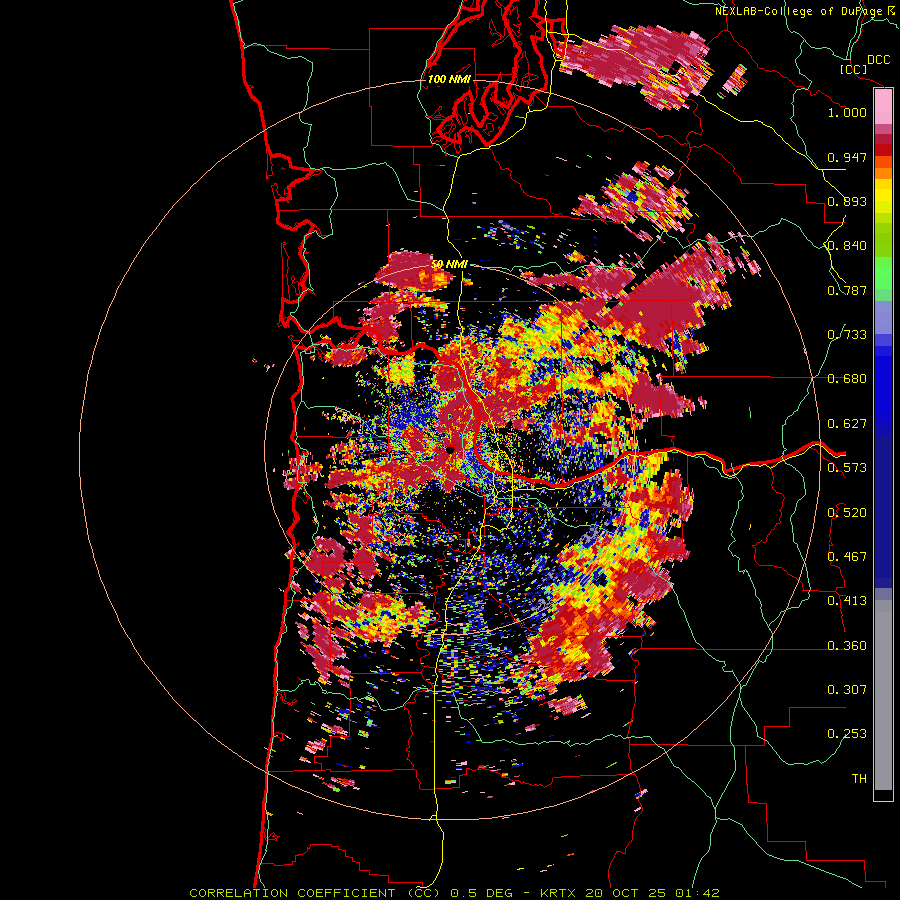
Task: Click the 0.893 scale value
Action: [847, 201]
